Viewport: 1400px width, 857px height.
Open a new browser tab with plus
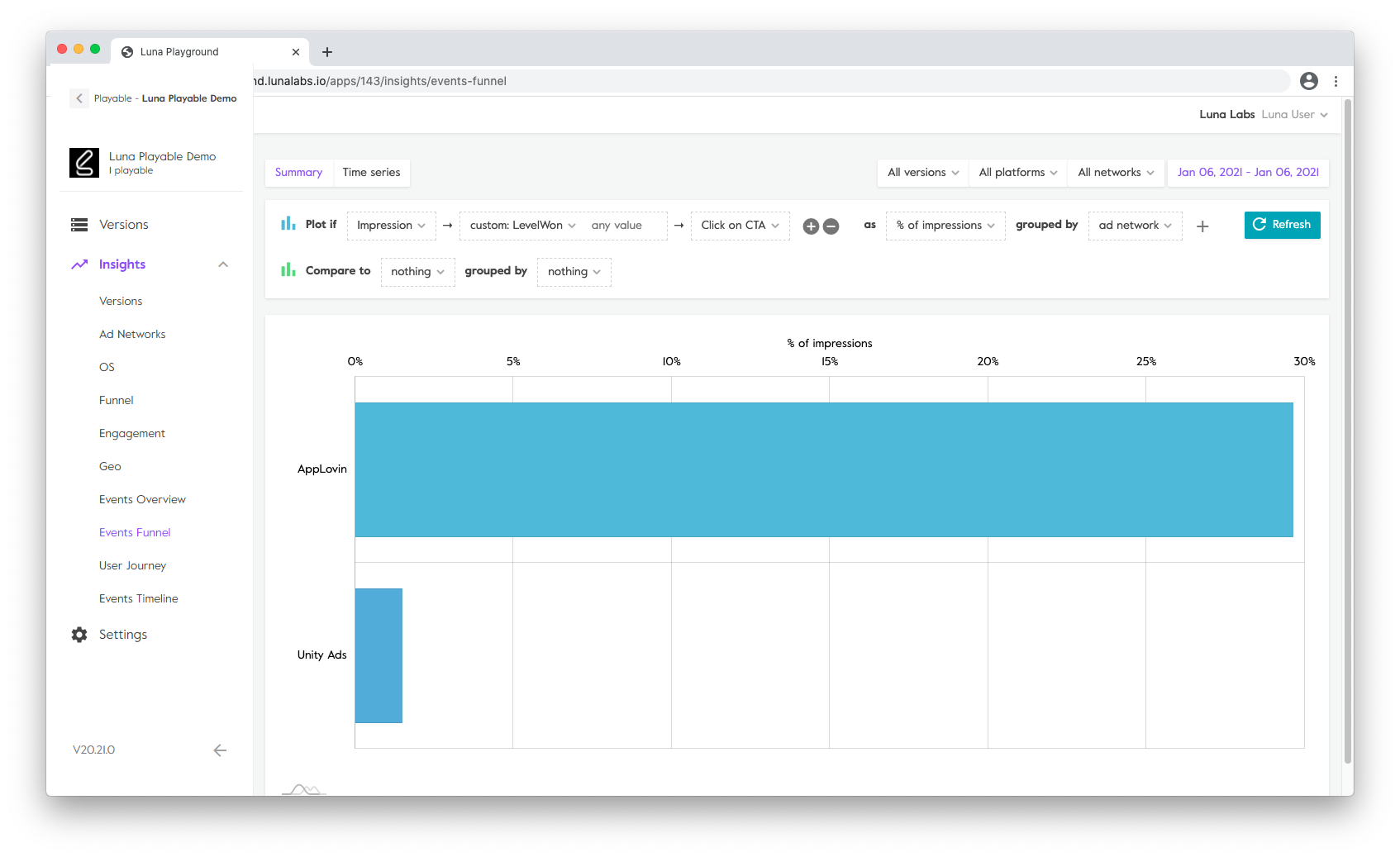click(x=327, y=52)
